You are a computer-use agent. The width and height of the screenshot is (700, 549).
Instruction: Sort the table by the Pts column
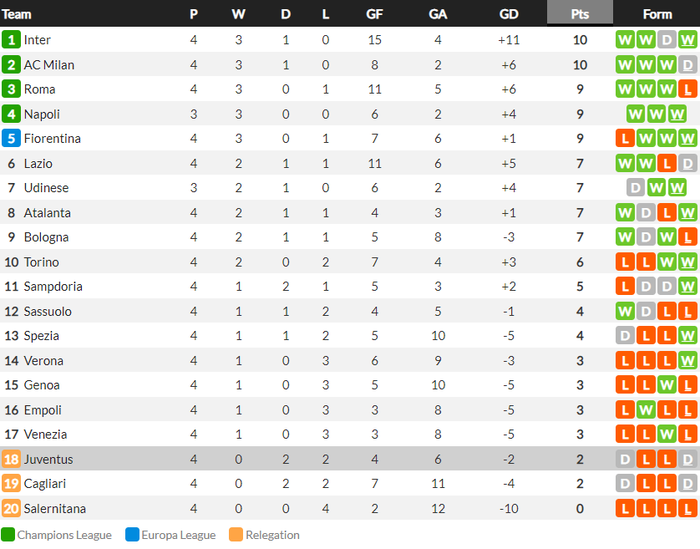(x=579, y=14)
